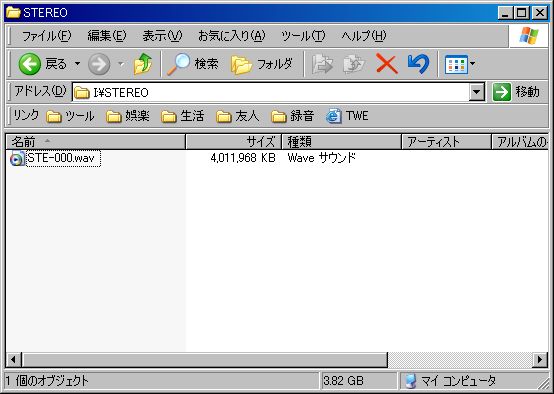Viewport: 554px width, 394px height.
Task: Sort by the 種類 column header
Action: [x=342, y=142]
